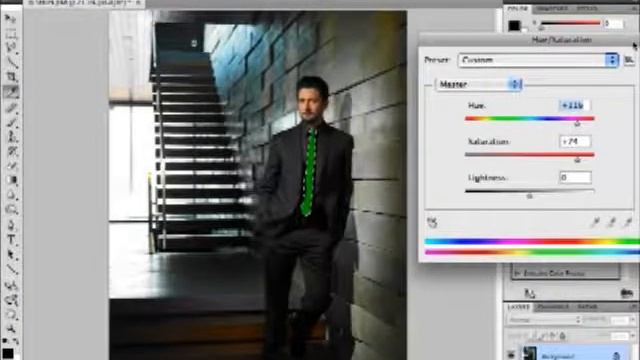This screenshot has height=360, width=640.
Task: Select the Blur tool
Action: point(11,195)
